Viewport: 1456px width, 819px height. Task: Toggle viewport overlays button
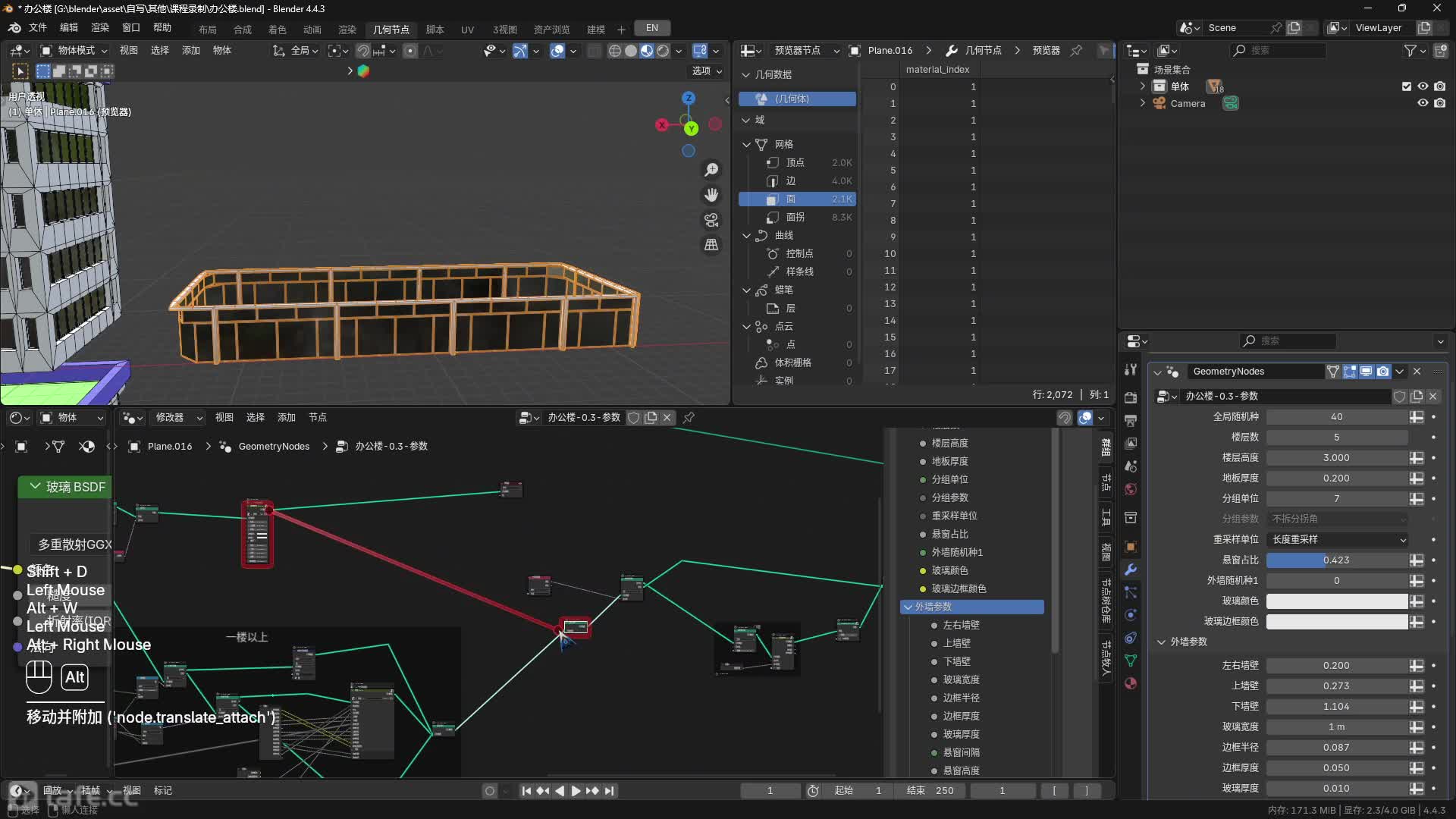pyautogui.click(x=557, y=51)
